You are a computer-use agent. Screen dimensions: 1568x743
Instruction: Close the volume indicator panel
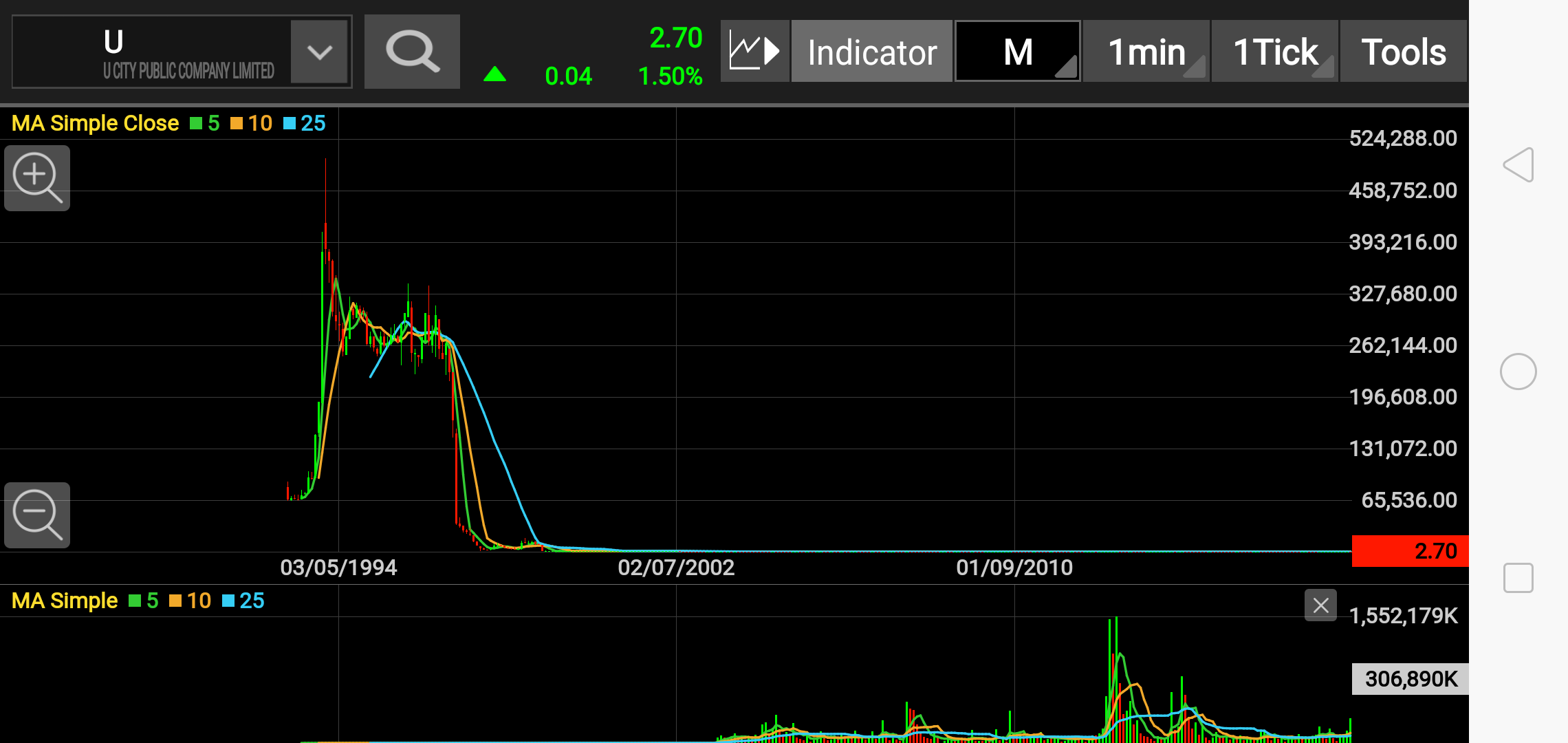coord(1320,605)
